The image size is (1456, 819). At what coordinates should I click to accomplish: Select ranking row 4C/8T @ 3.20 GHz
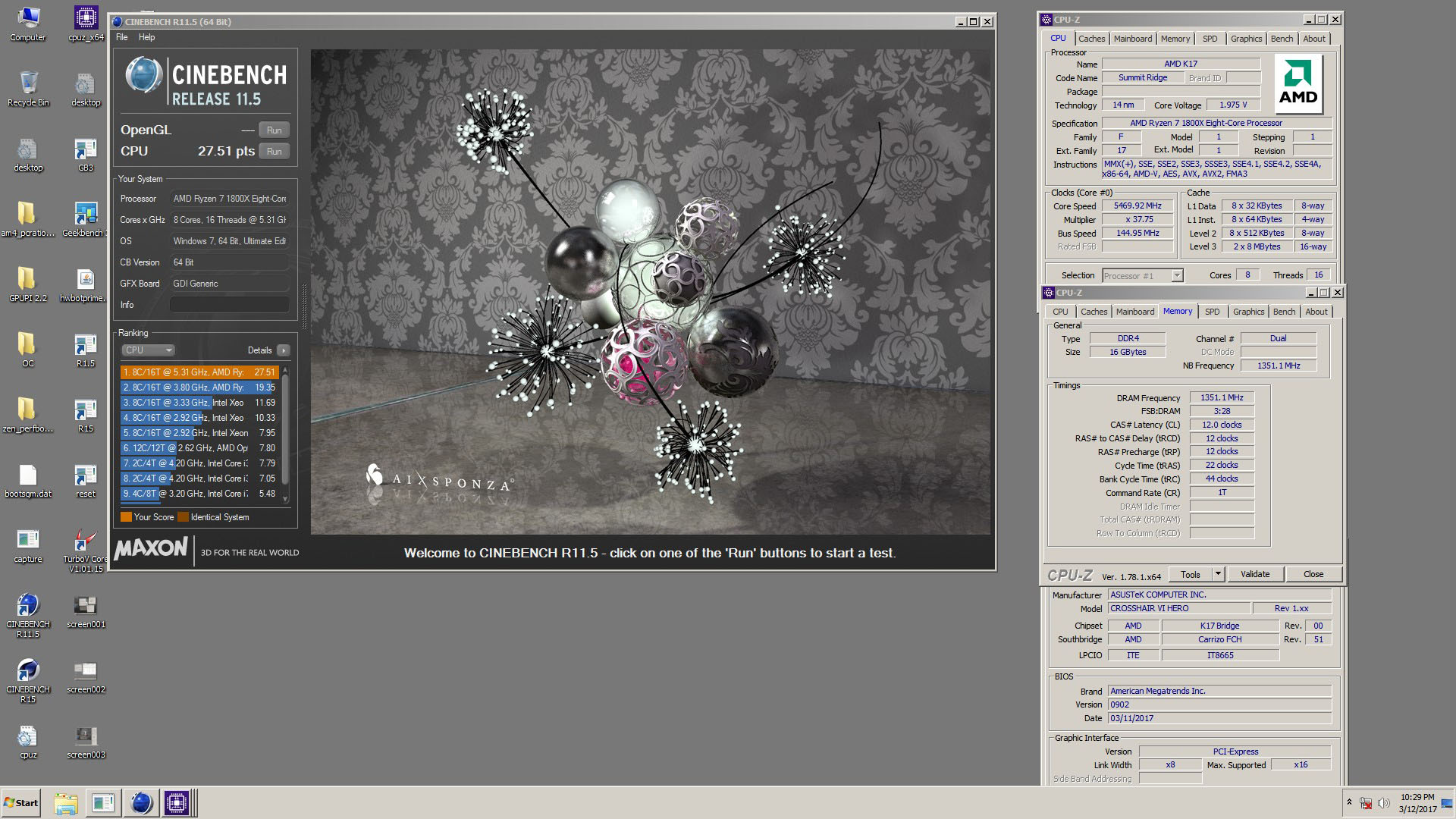(x=199, y=494)
